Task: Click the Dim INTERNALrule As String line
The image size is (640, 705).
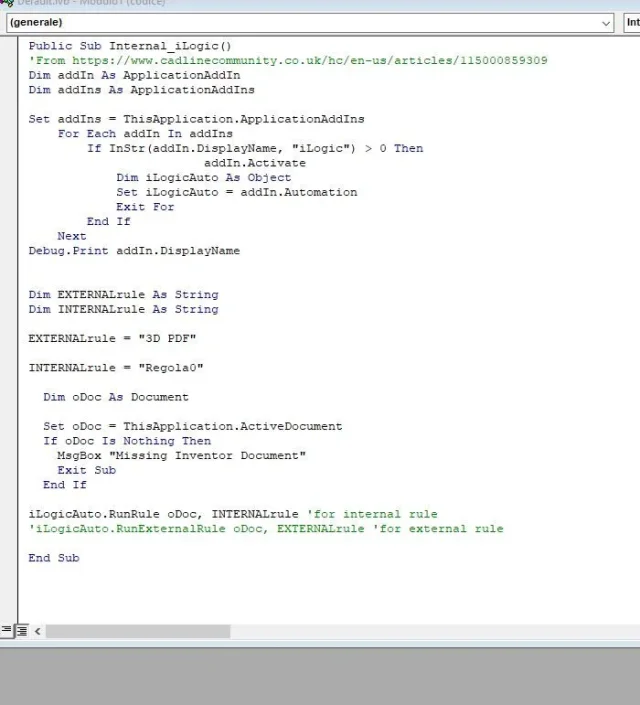Action: point(124,309)
